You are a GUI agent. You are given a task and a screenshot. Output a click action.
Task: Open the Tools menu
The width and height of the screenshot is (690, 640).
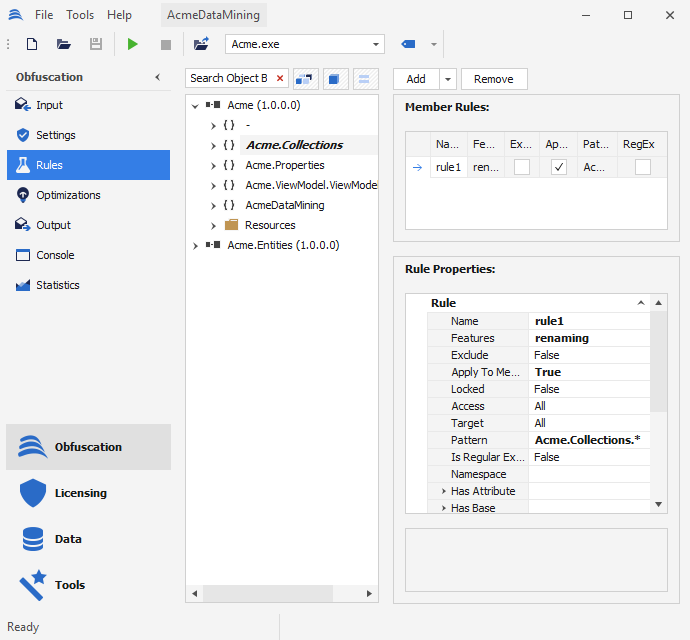pos(80,15)
